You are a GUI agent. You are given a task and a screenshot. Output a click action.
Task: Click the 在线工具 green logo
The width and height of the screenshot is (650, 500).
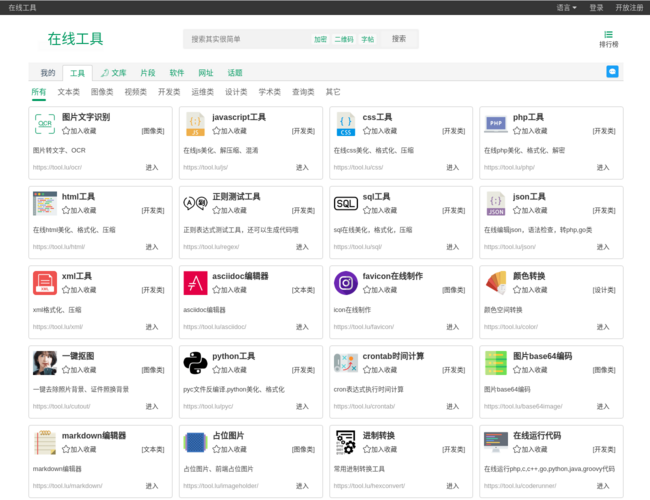point(75,39)
